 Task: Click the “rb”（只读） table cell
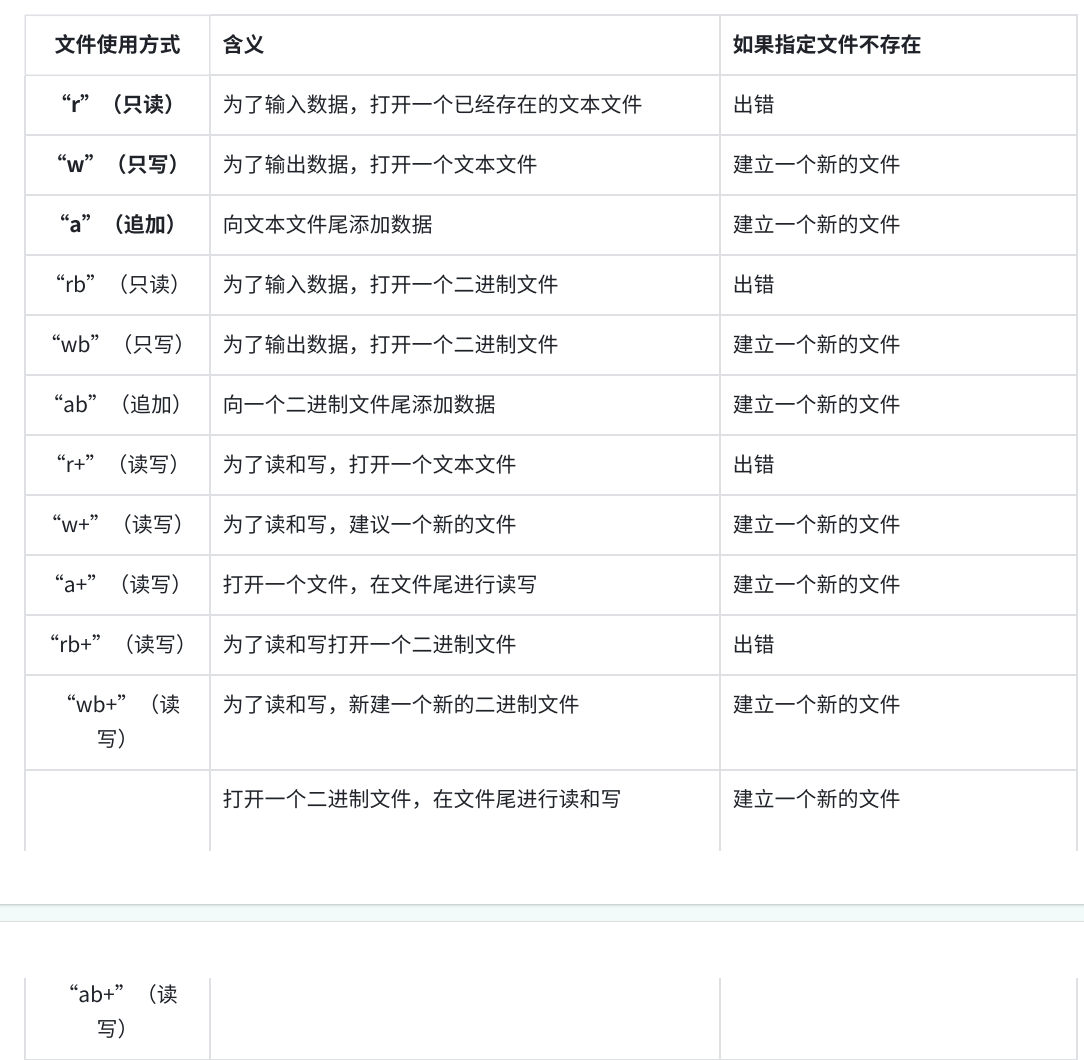click(118, 284)
